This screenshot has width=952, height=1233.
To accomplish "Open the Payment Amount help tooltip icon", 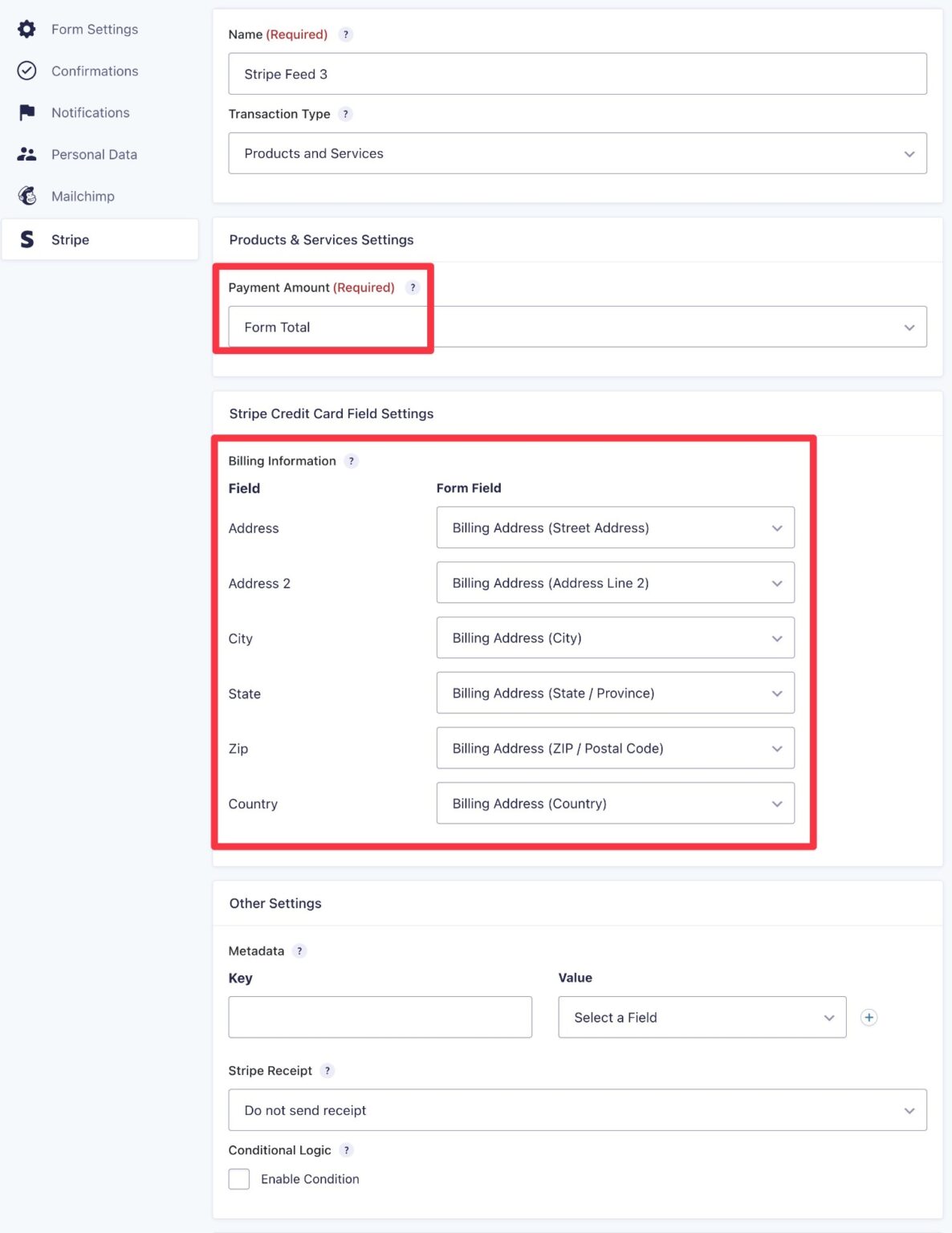I will (413, 287).
